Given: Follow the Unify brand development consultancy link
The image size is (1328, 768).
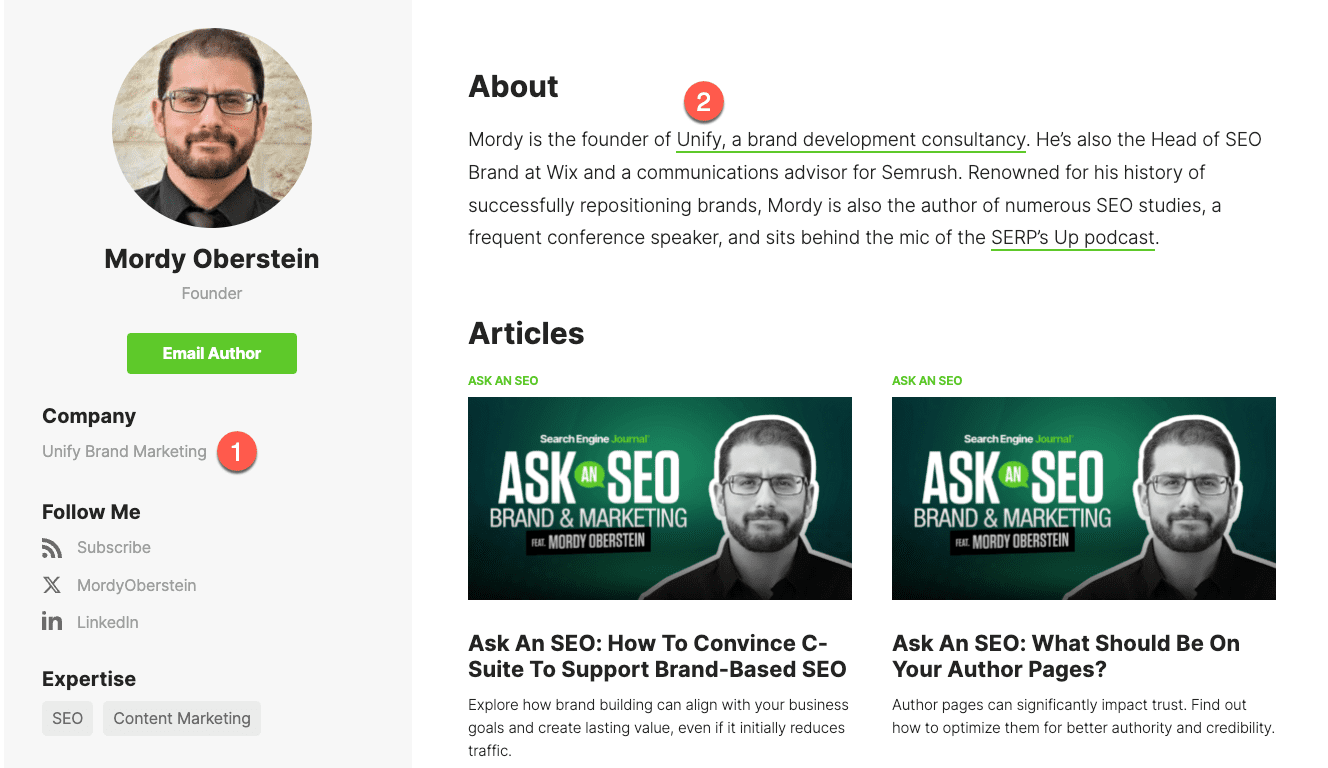Looking at the screenshot, I should (x=851, y=140).
